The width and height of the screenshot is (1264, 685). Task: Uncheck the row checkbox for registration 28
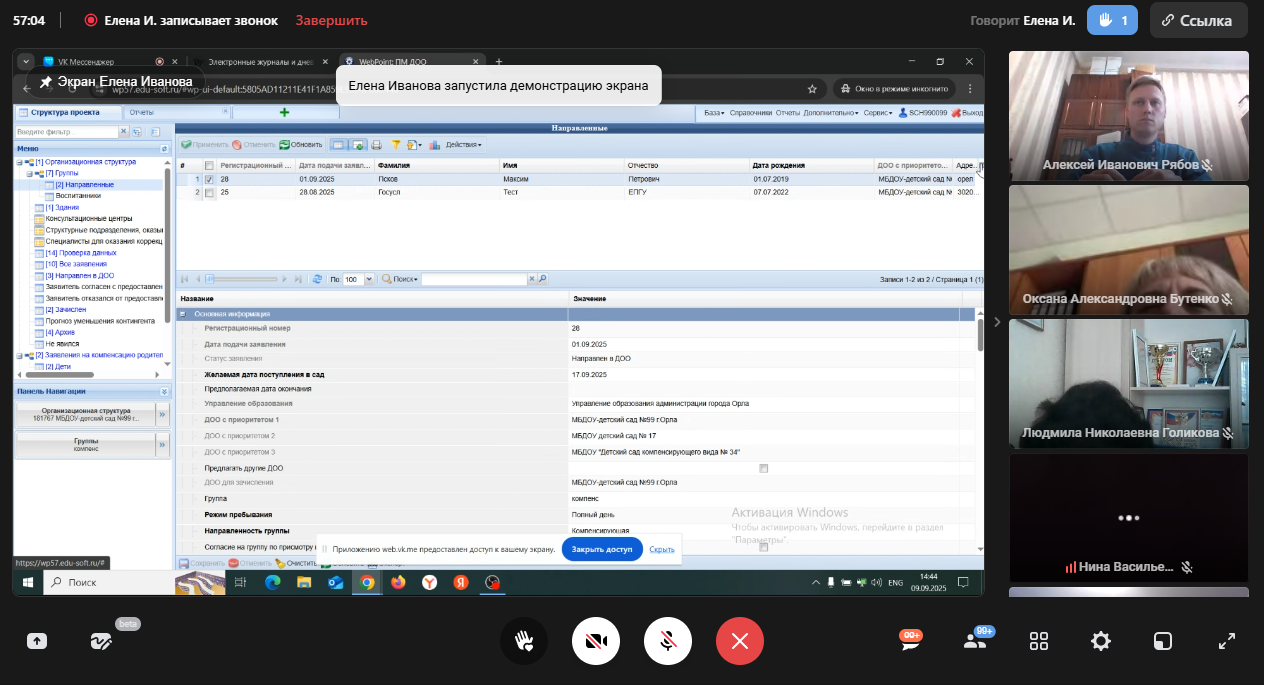(209, 179)
